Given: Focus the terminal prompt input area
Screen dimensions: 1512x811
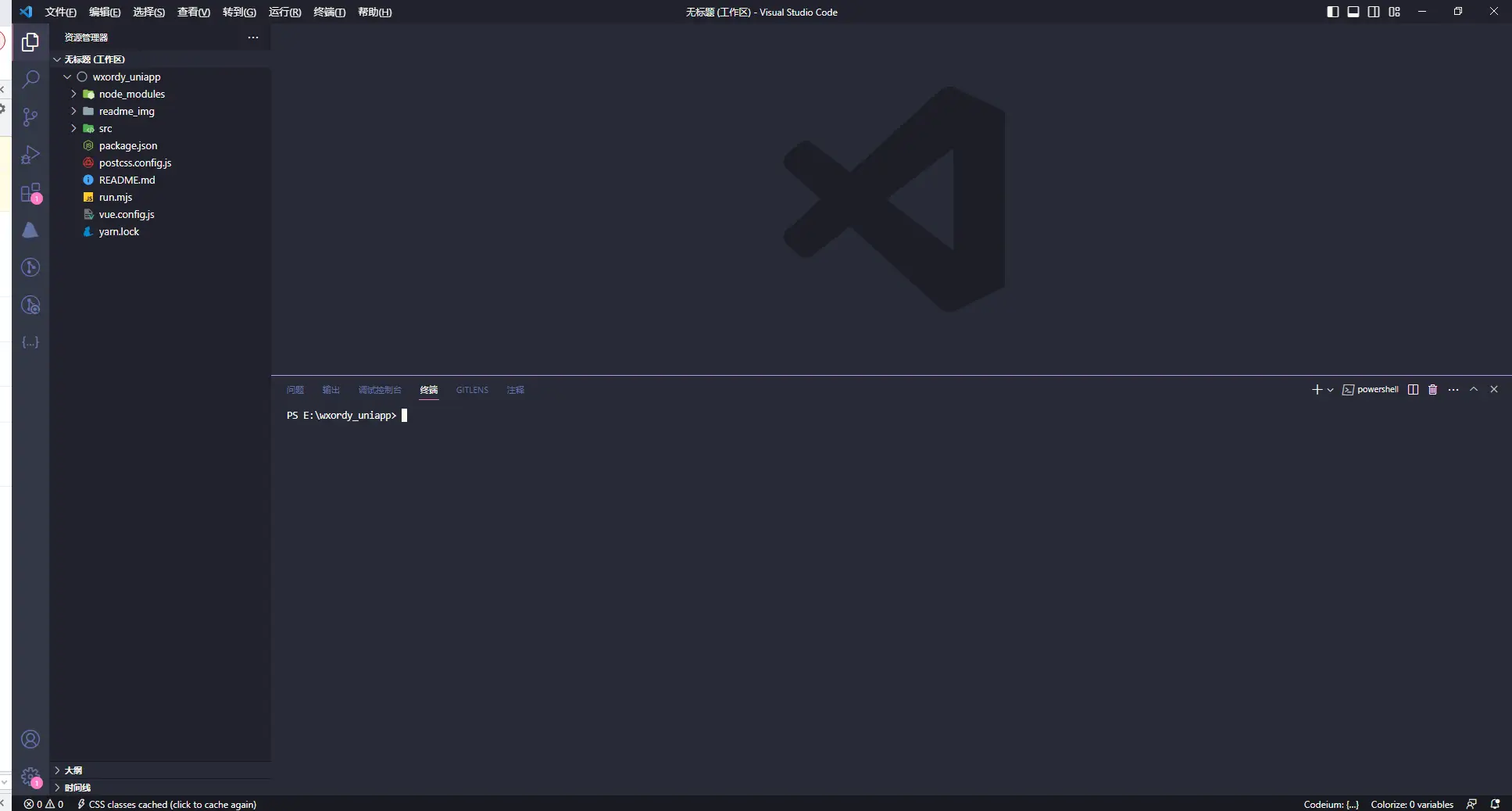Looking at the screenshot, I should pos(404,416).
